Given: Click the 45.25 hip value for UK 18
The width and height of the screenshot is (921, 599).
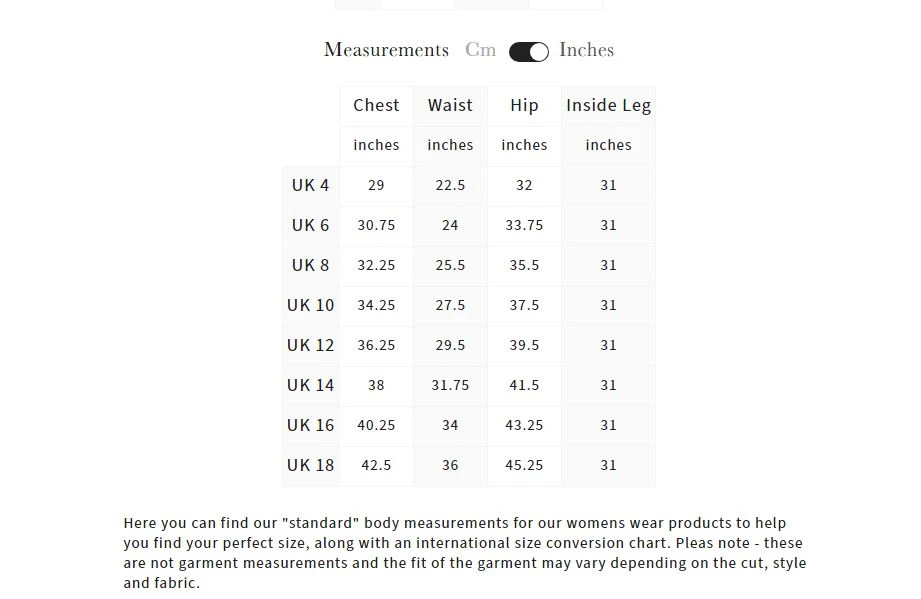Looking at the screenshot, I should pos(524,465).
